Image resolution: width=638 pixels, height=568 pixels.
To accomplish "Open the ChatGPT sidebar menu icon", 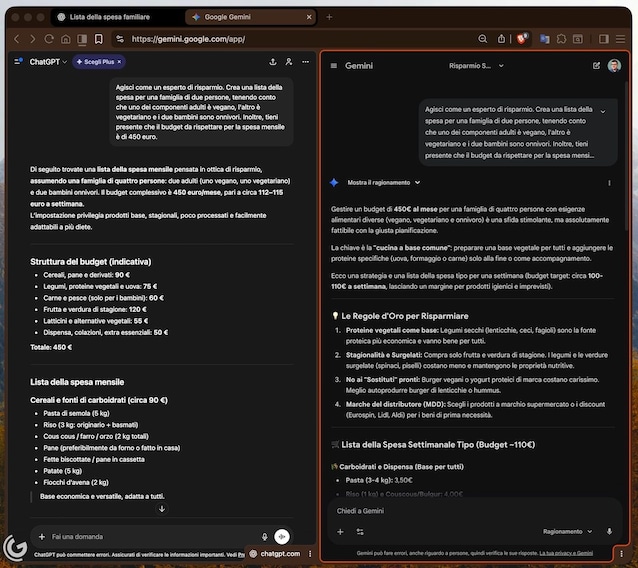I will click(x=18, y=62).
